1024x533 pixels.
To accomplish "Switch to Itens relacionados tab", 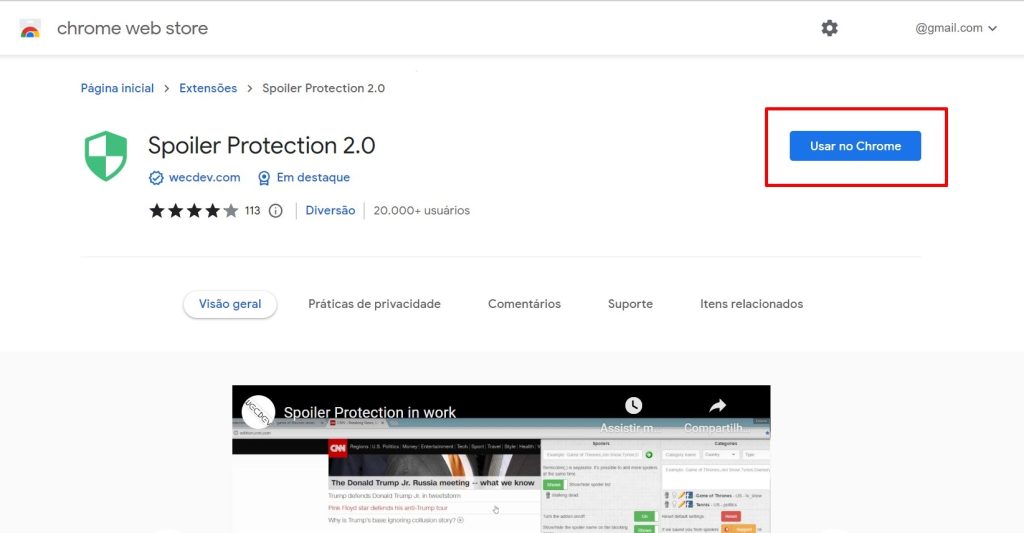I will [x=752, y=304].
